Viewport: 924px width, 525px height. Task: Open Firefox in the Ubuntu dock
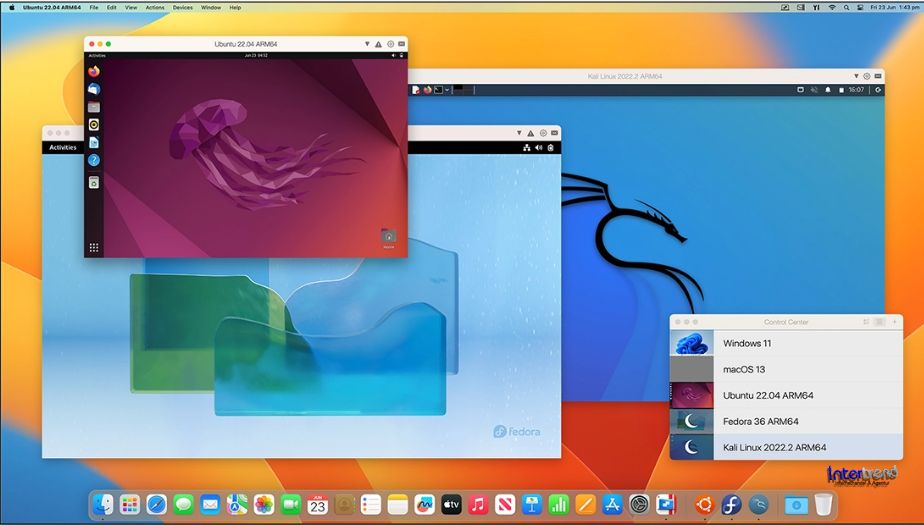pos(94,72)
